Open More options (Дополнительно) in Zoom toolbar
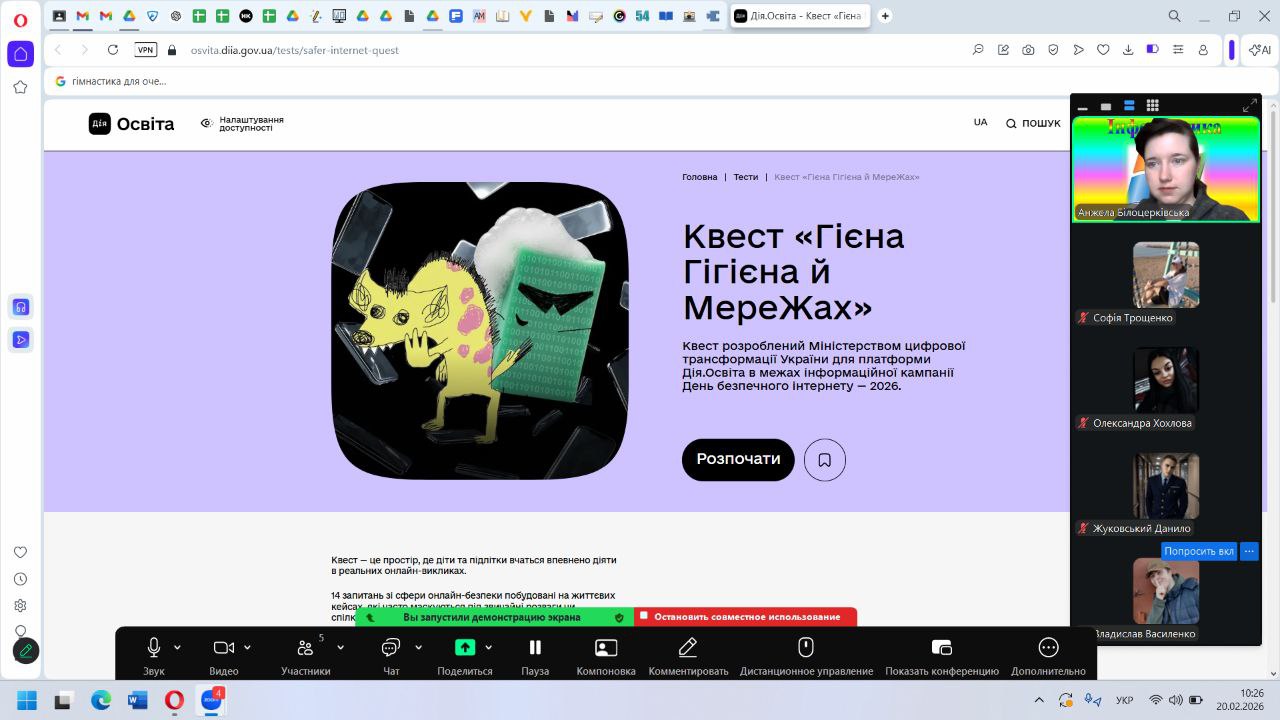The width and height of the screenshot is (1280, 720). point(1048,648)
